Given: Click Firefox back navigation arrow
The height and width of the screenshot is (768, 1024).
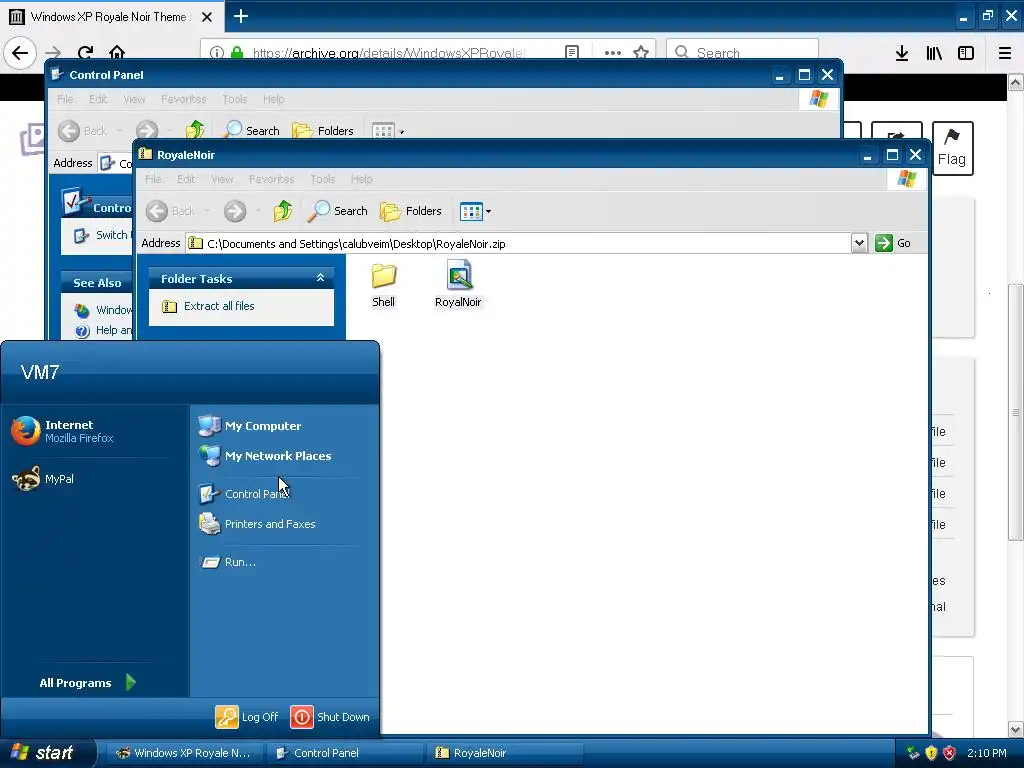Looking at the screenshot, I should (x=20, y=52).
